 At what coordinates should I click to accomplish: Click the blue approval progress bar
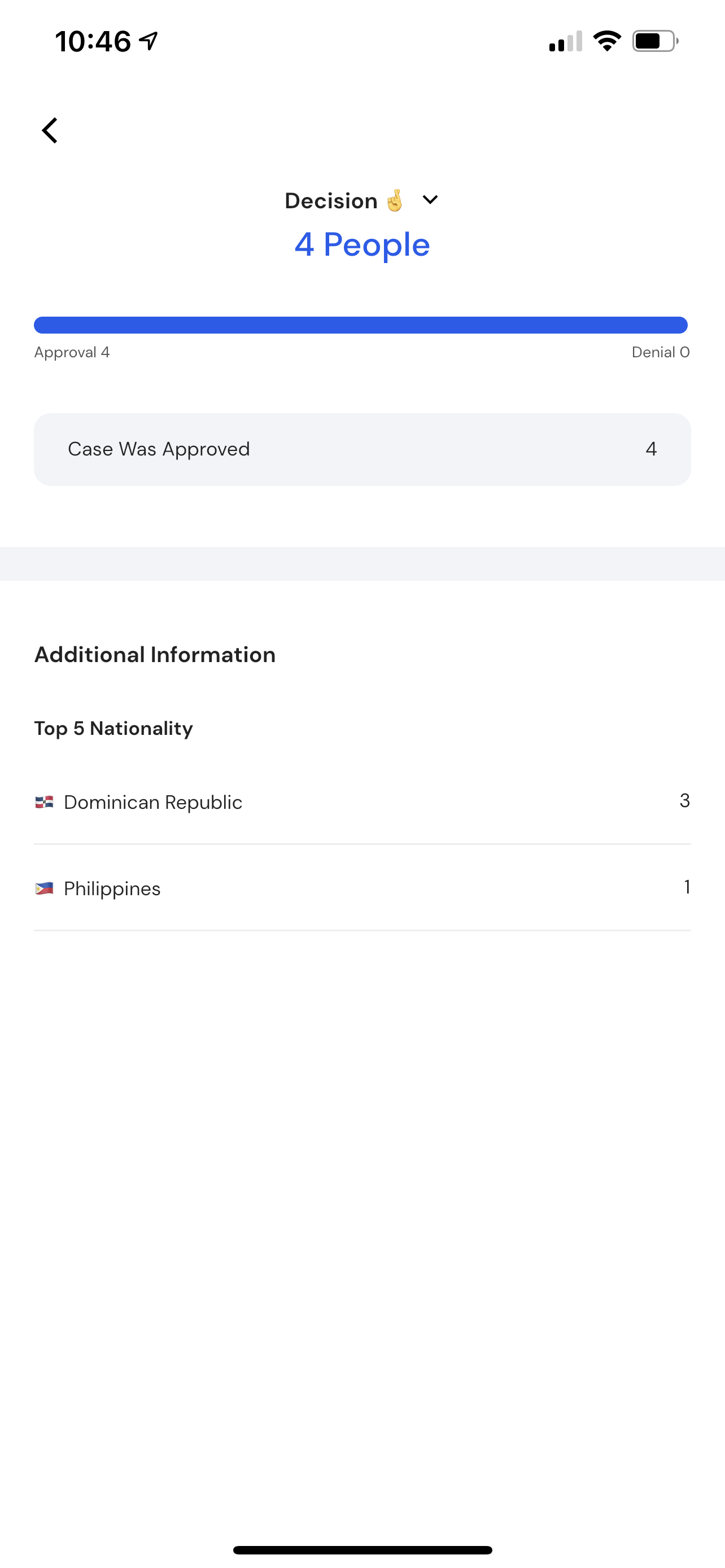pos(361,325)
